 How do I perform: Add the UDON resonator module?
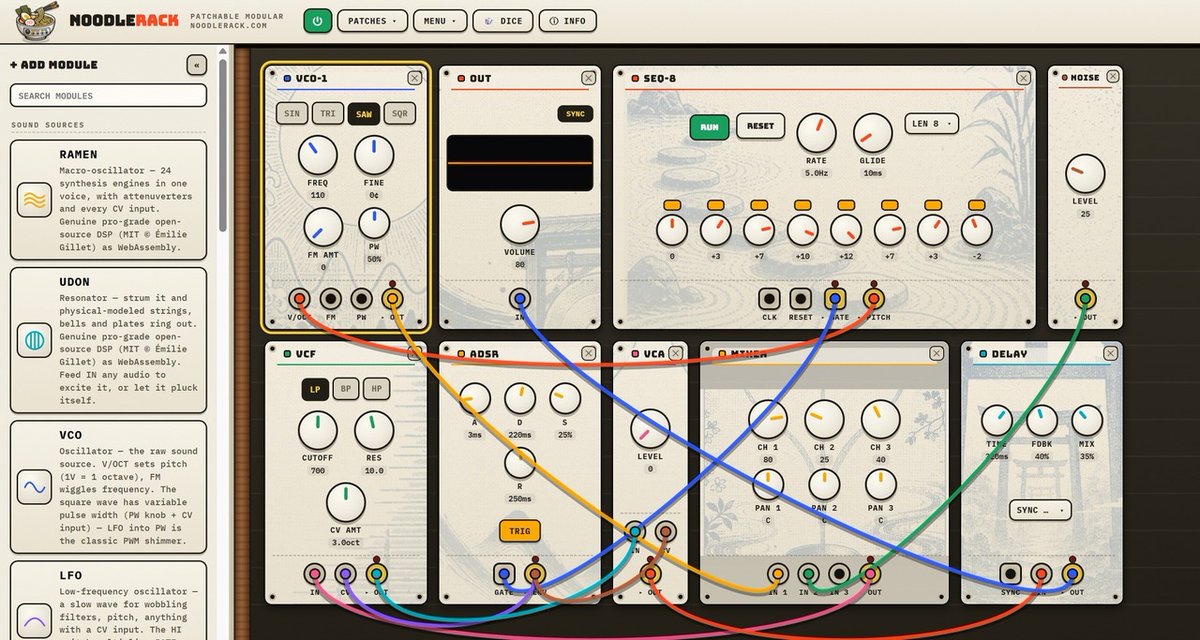pos(108,338)
